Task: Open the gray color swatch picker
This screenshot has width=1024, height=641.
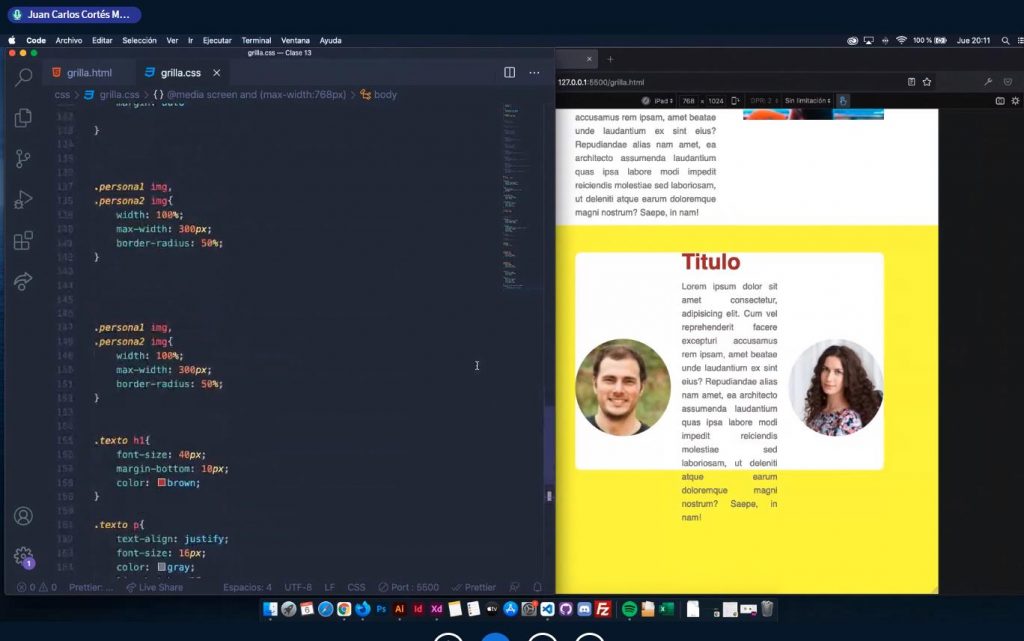Action: [x=161, y=567]
